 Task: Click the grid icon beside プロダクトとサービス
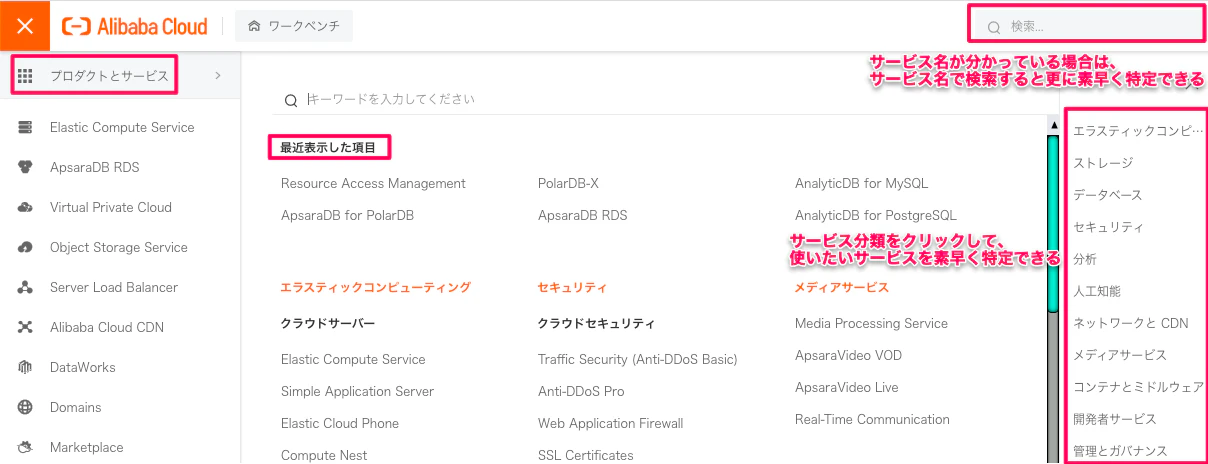click(26, 75)
